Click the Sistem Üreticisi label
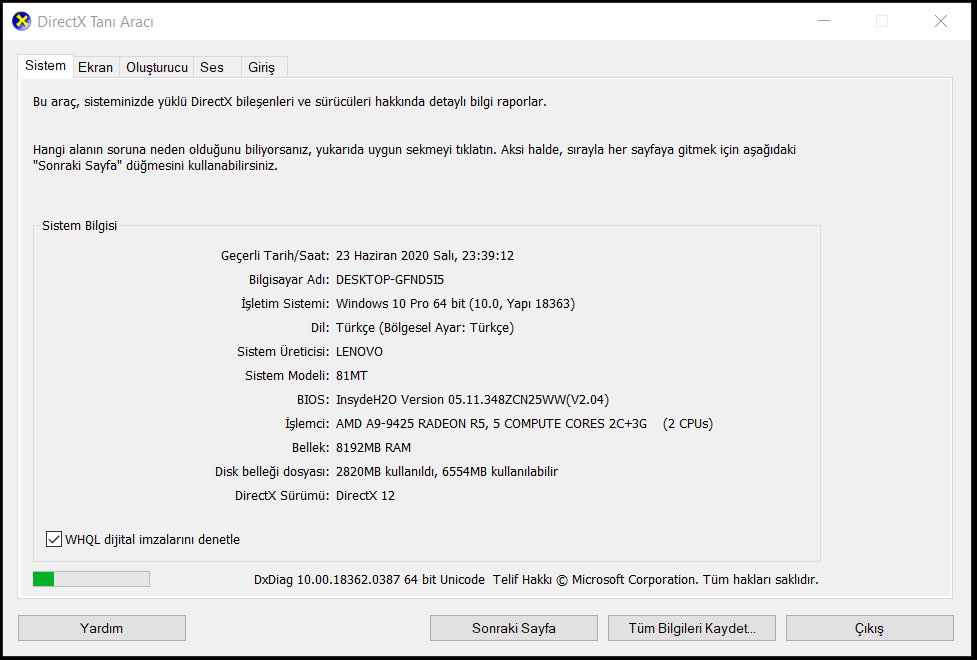Screen dimensions: 977x660 (283, 352)
